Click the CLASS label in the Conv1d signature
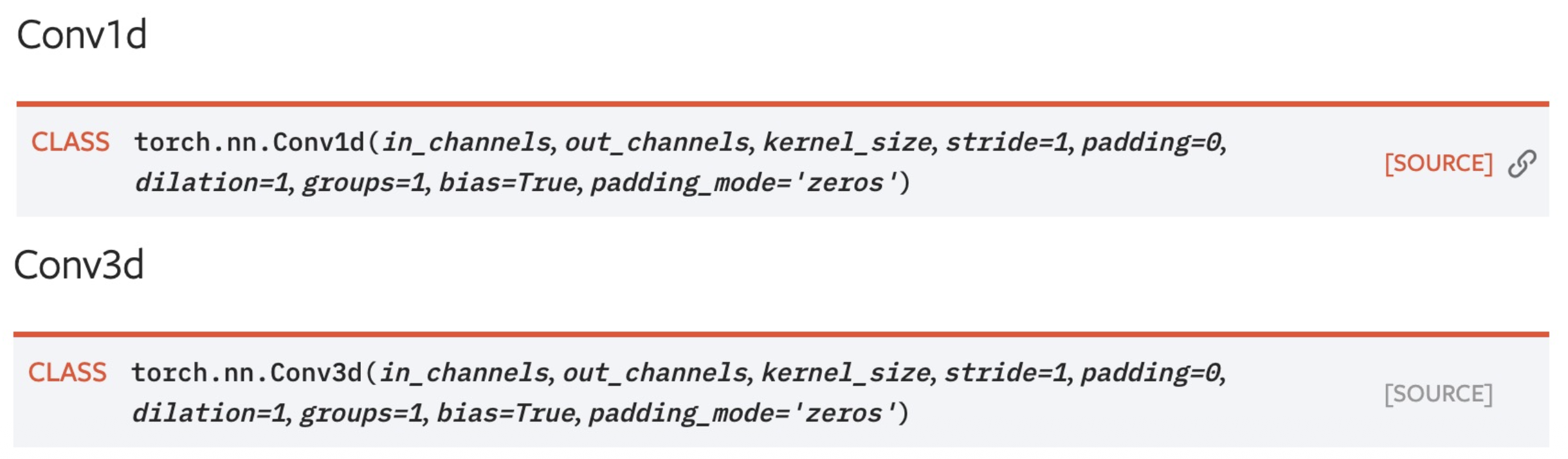Screen dimensions: 1568x459 [71, 142]
